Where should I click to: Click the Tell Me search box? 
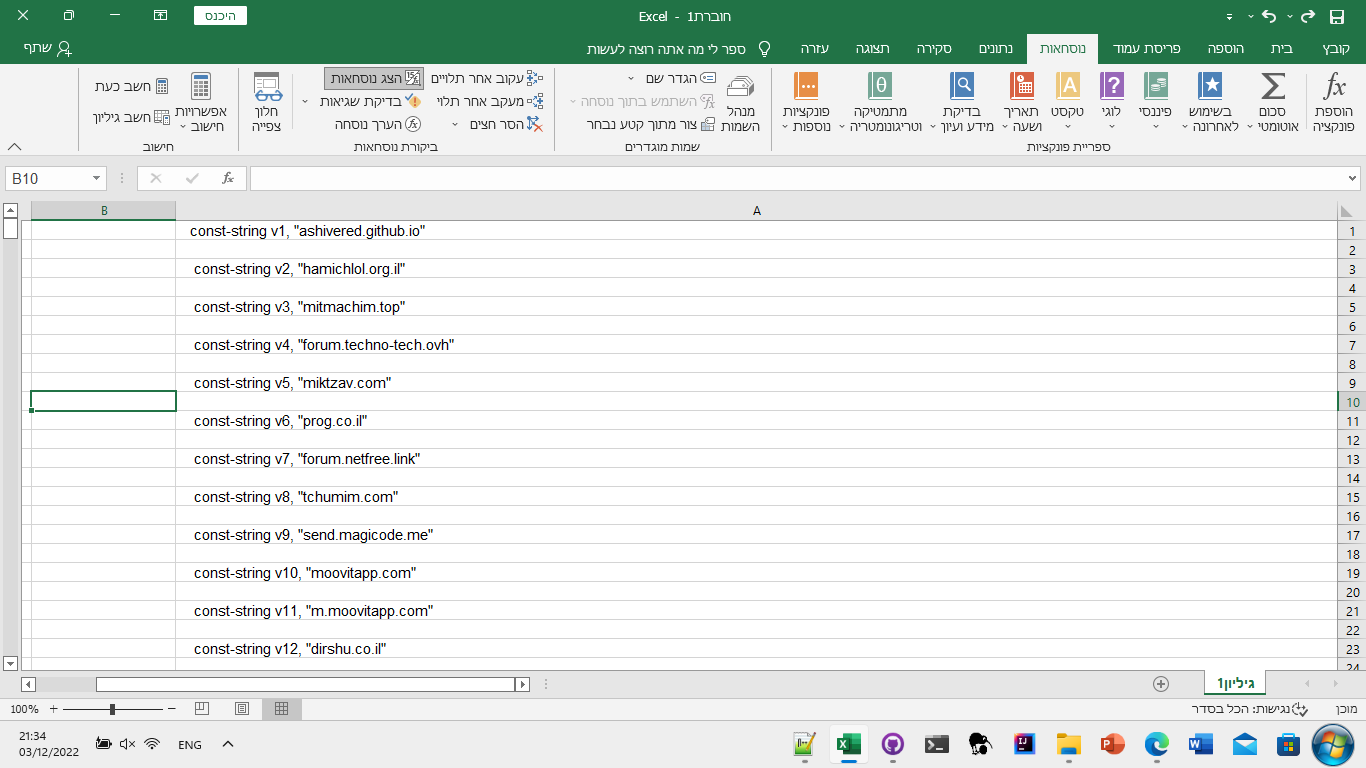(x=679, y=48)
